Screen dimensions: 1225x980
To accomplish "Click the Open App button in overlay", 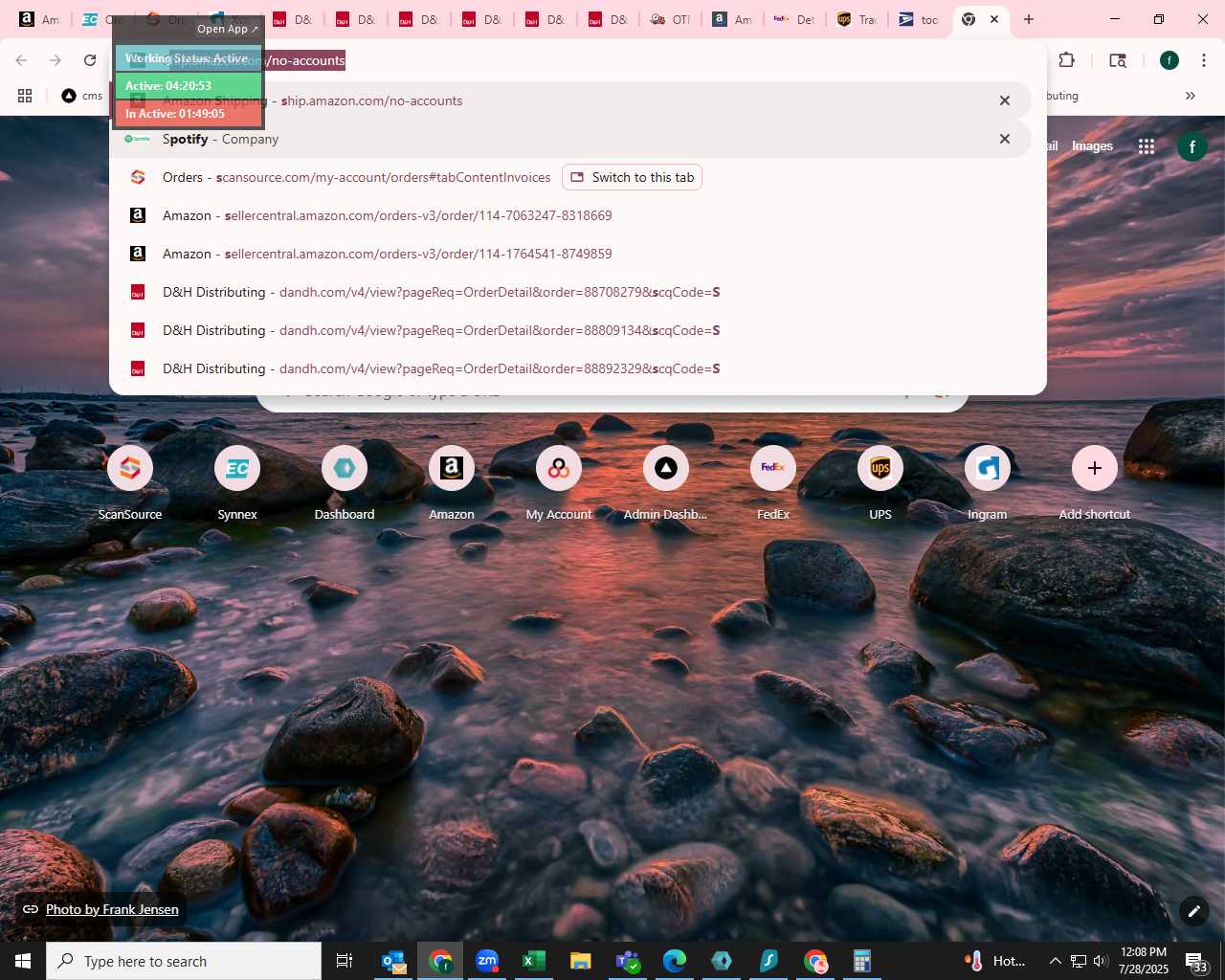I will click(x=228, y=29).
